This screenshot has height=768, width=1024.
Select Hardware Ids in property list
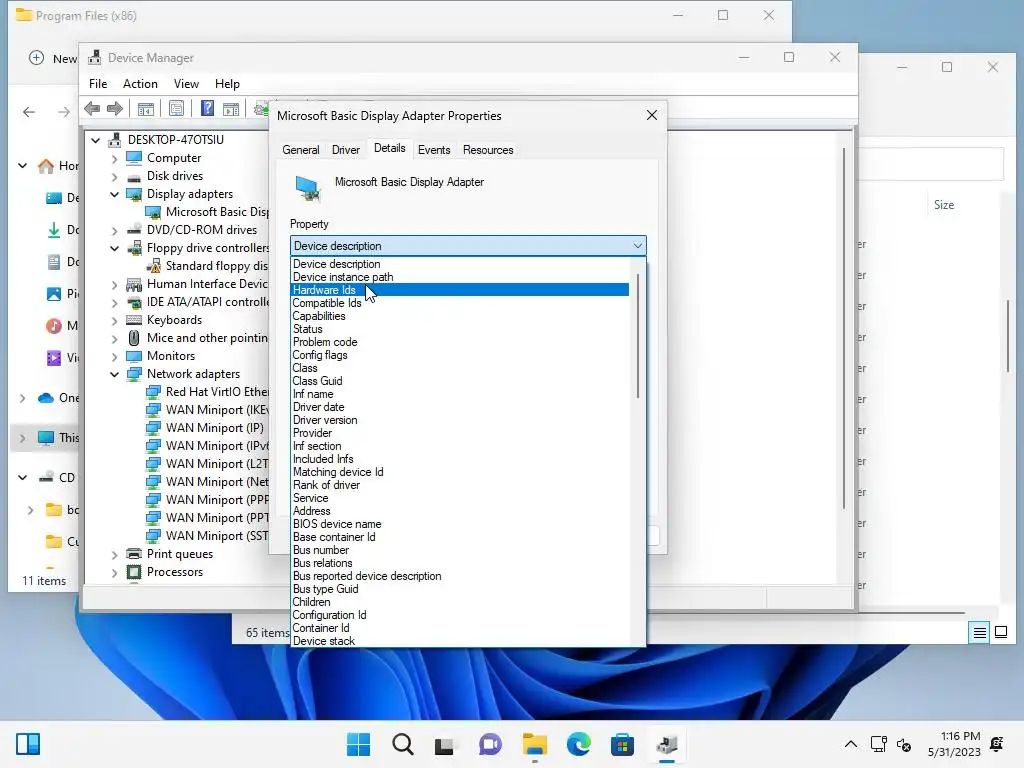click(460, 290)
